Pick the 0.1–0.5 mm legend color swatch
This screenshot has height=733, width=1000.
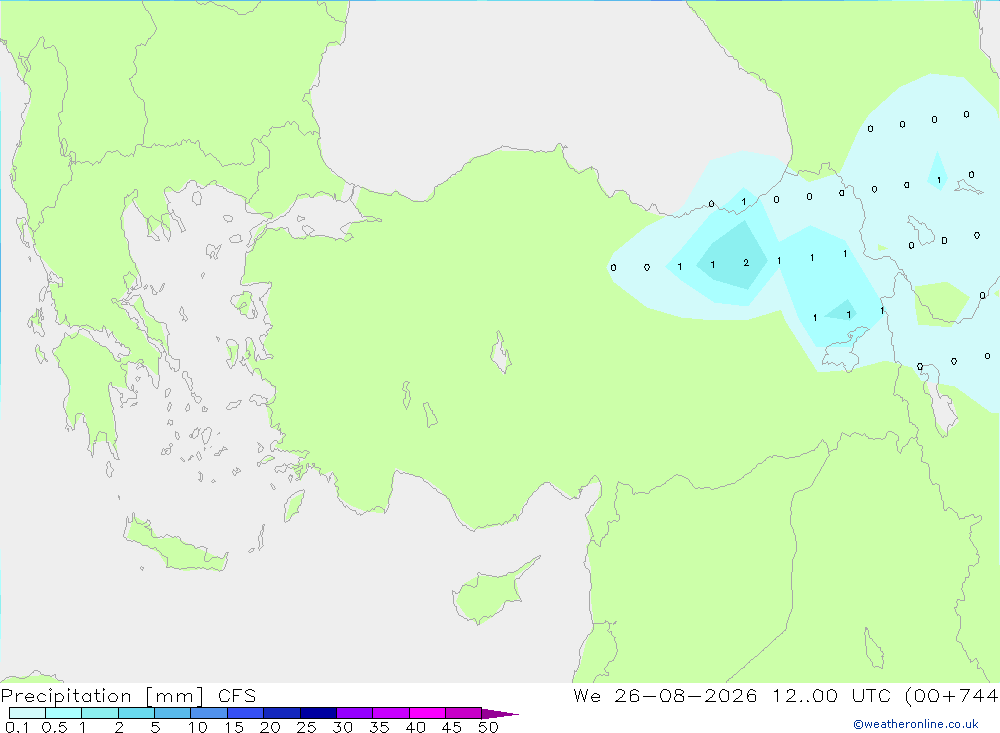pos(27,713)
